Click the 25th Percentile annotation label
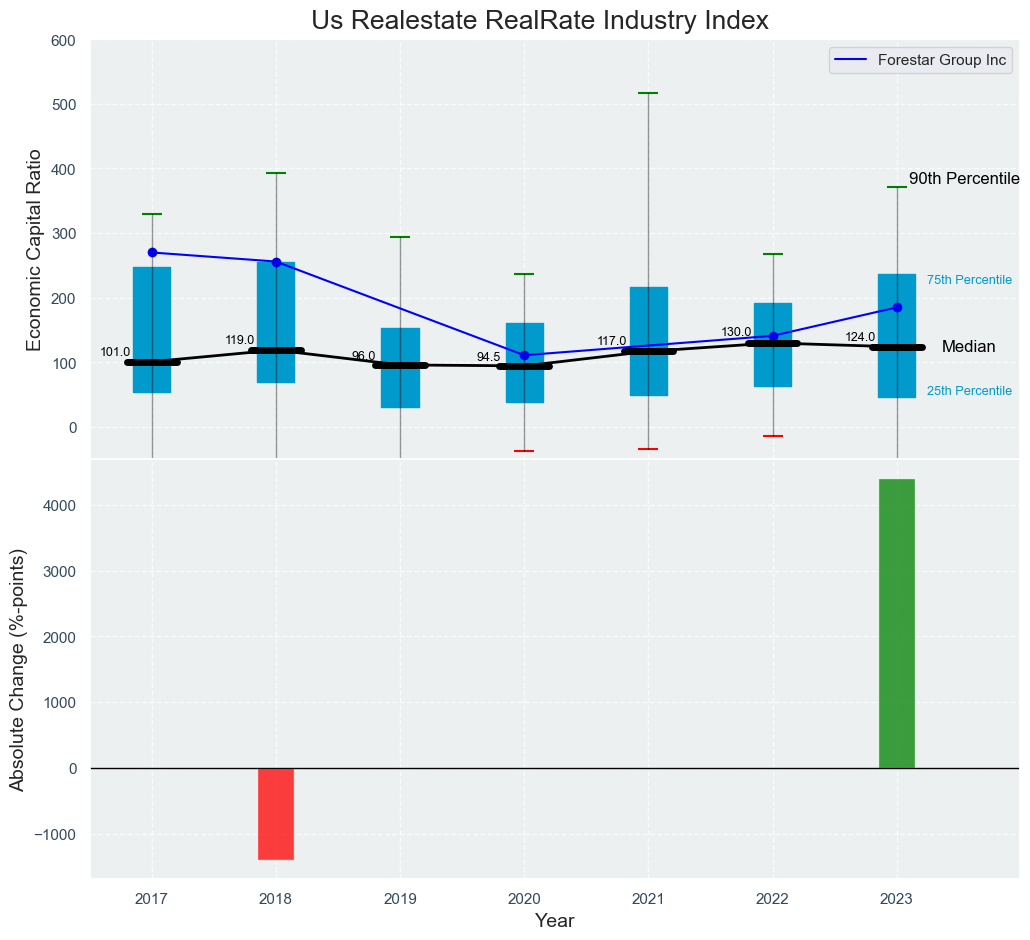The image size is (1030, 940). point(969,391)
